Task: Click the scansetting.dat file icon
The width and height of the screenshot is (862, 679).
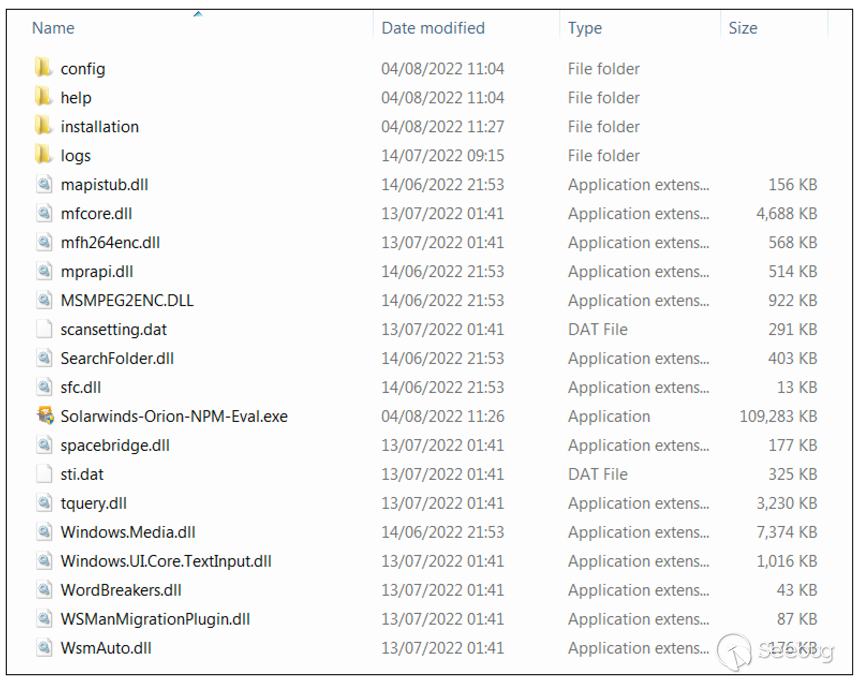Action: coord(44,329)
